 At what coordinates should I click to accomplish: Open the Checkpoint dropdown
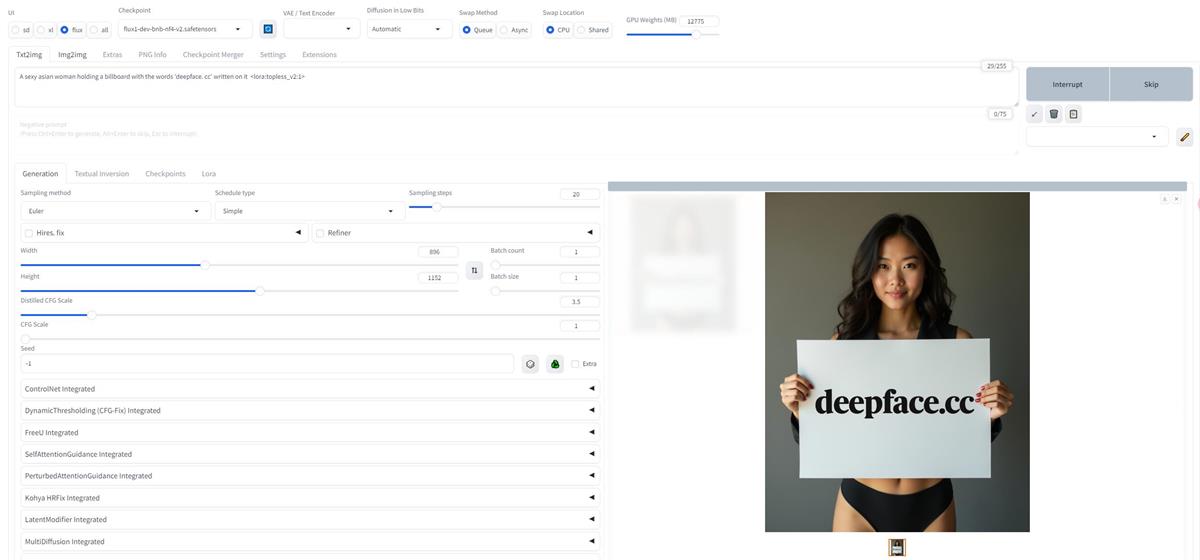coord(185,29)
